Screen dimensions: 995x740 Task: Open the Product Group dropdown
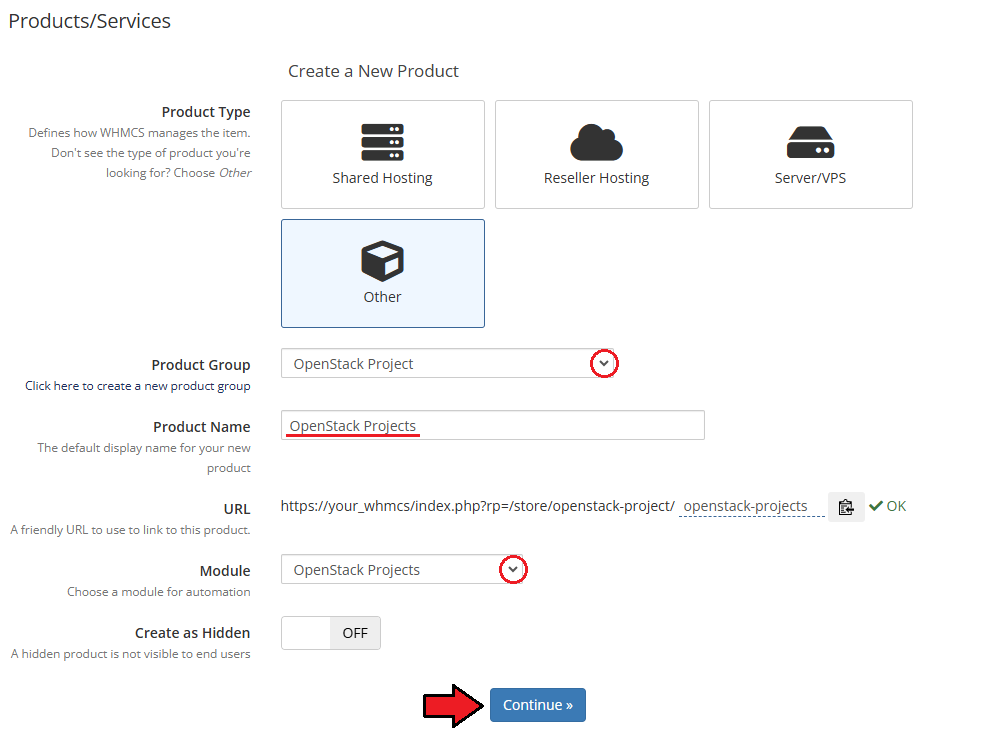coord(448,364)
